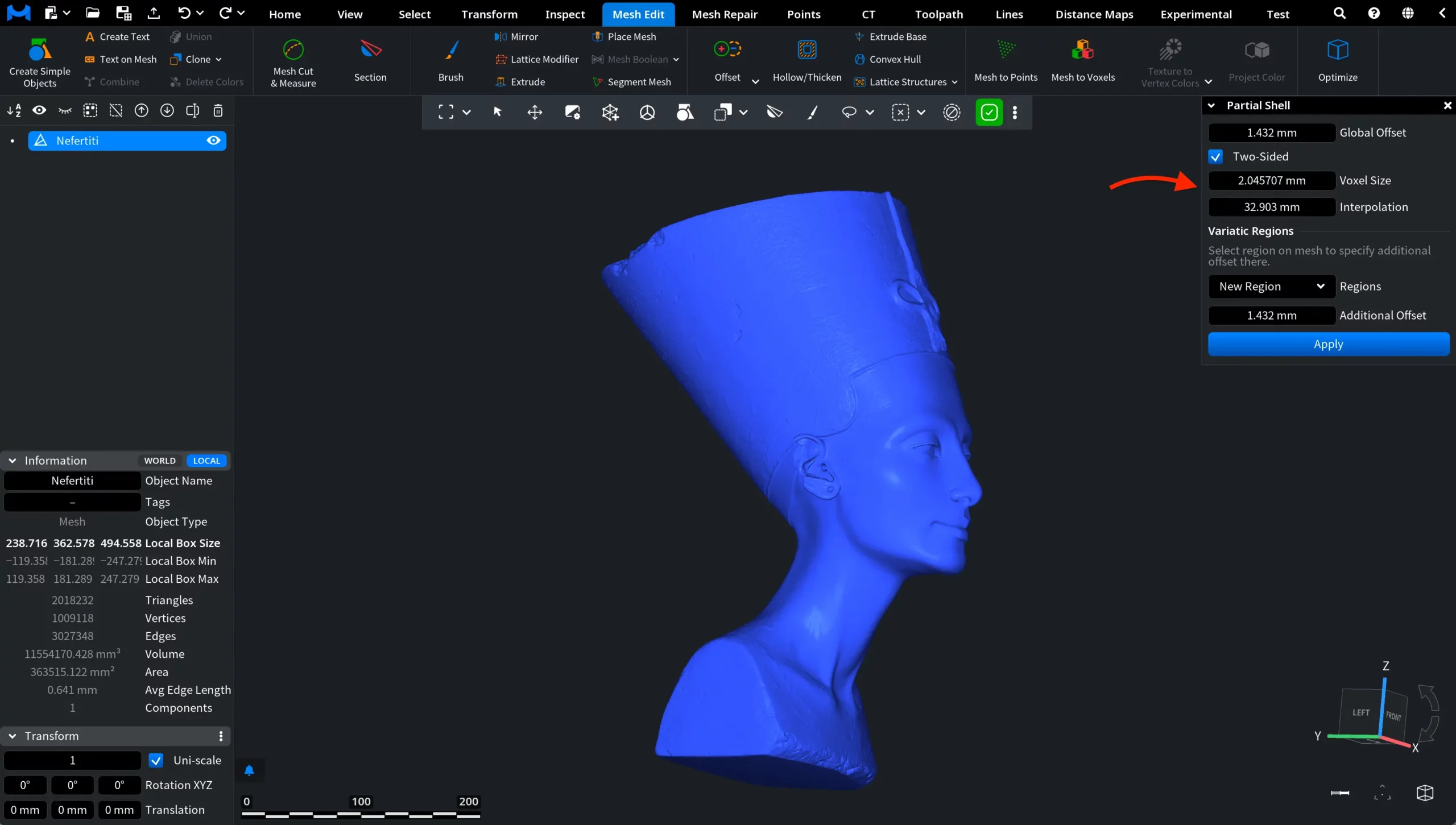1456x825 pixels.
Task: Open the Place Mesh tool
Action: tap(624, 36)
